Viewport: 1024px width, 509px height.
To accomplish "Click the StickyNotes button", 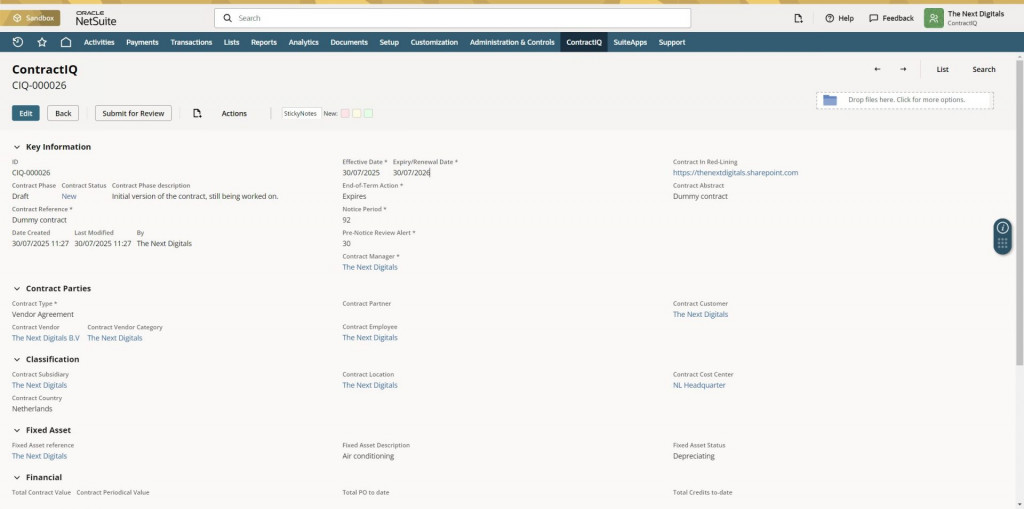I will click(300, 114).
